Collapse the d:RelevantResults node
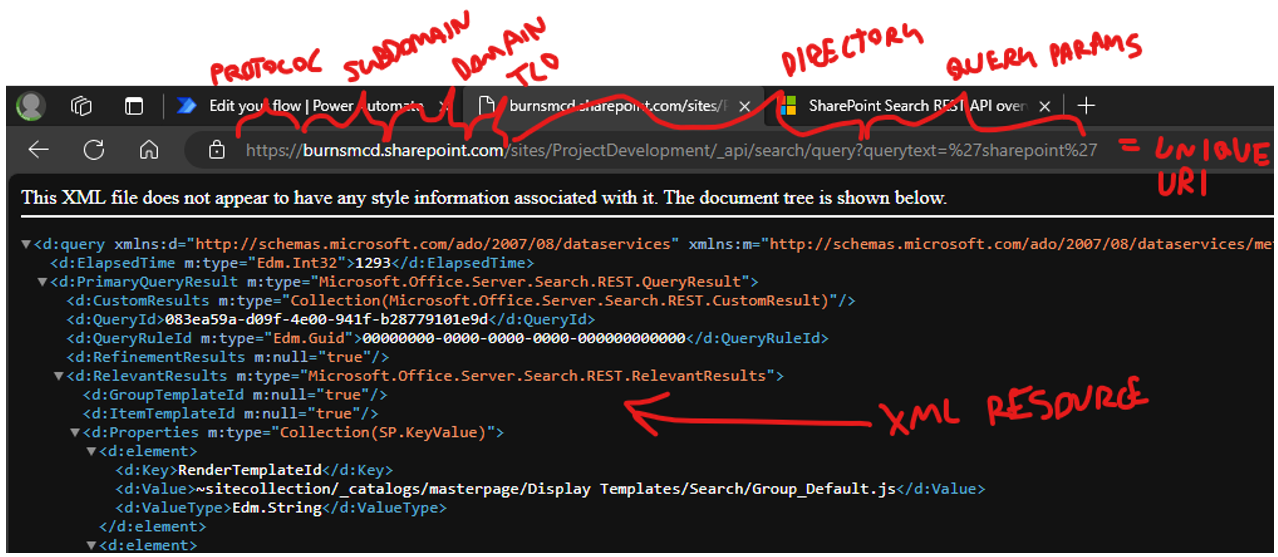The width and height of the screenshot is (1278, 557). tap(58, 376)
